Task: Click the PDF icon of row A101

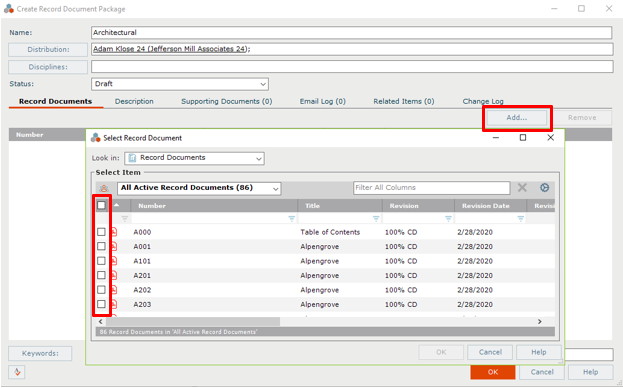Action: click(114, 261)
